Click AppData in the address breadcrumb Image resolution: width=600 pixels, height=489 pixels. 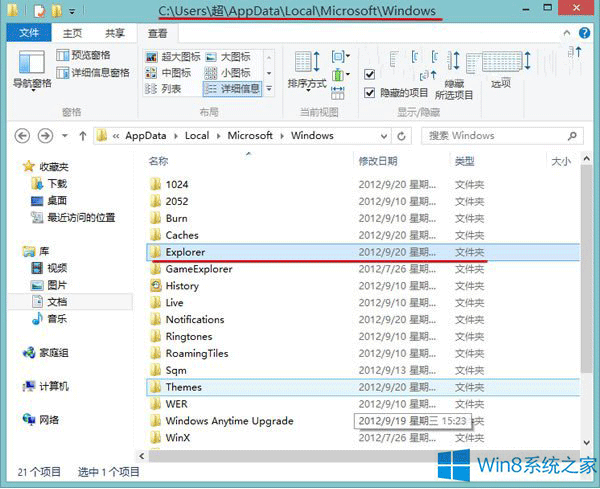tap(146, 136)
